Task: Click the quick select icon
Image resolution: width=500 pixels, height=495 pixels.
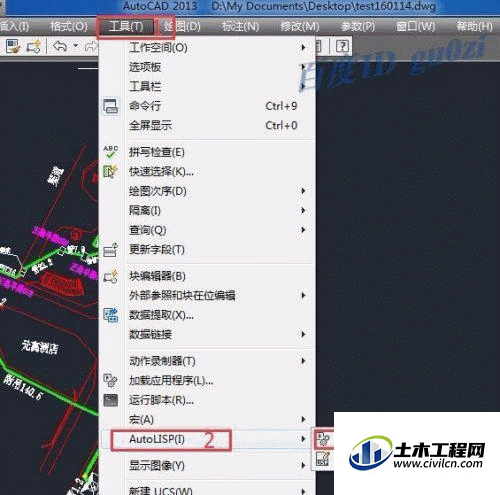Action: click(110, 171)
